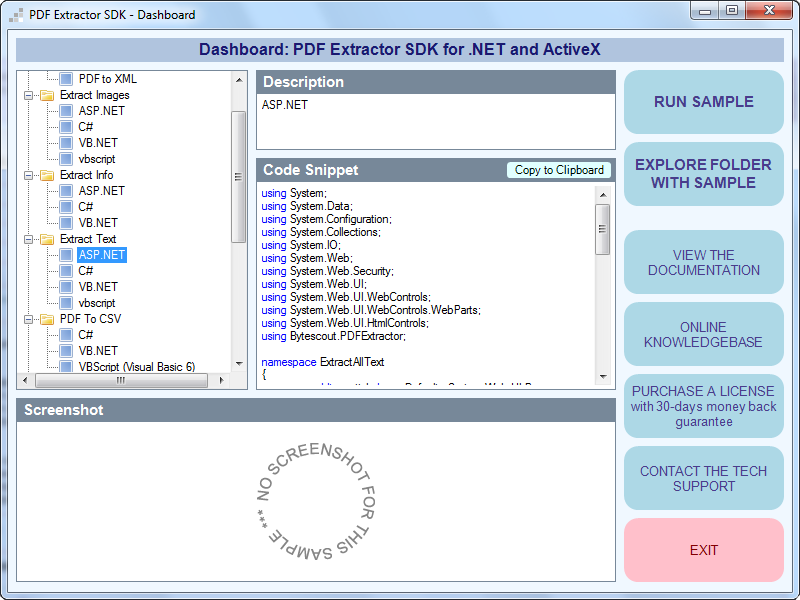The height and width of the screenshot is (600, 800).
Task: Click the sample tree's scroll right arrow
Action: (221, 380)
